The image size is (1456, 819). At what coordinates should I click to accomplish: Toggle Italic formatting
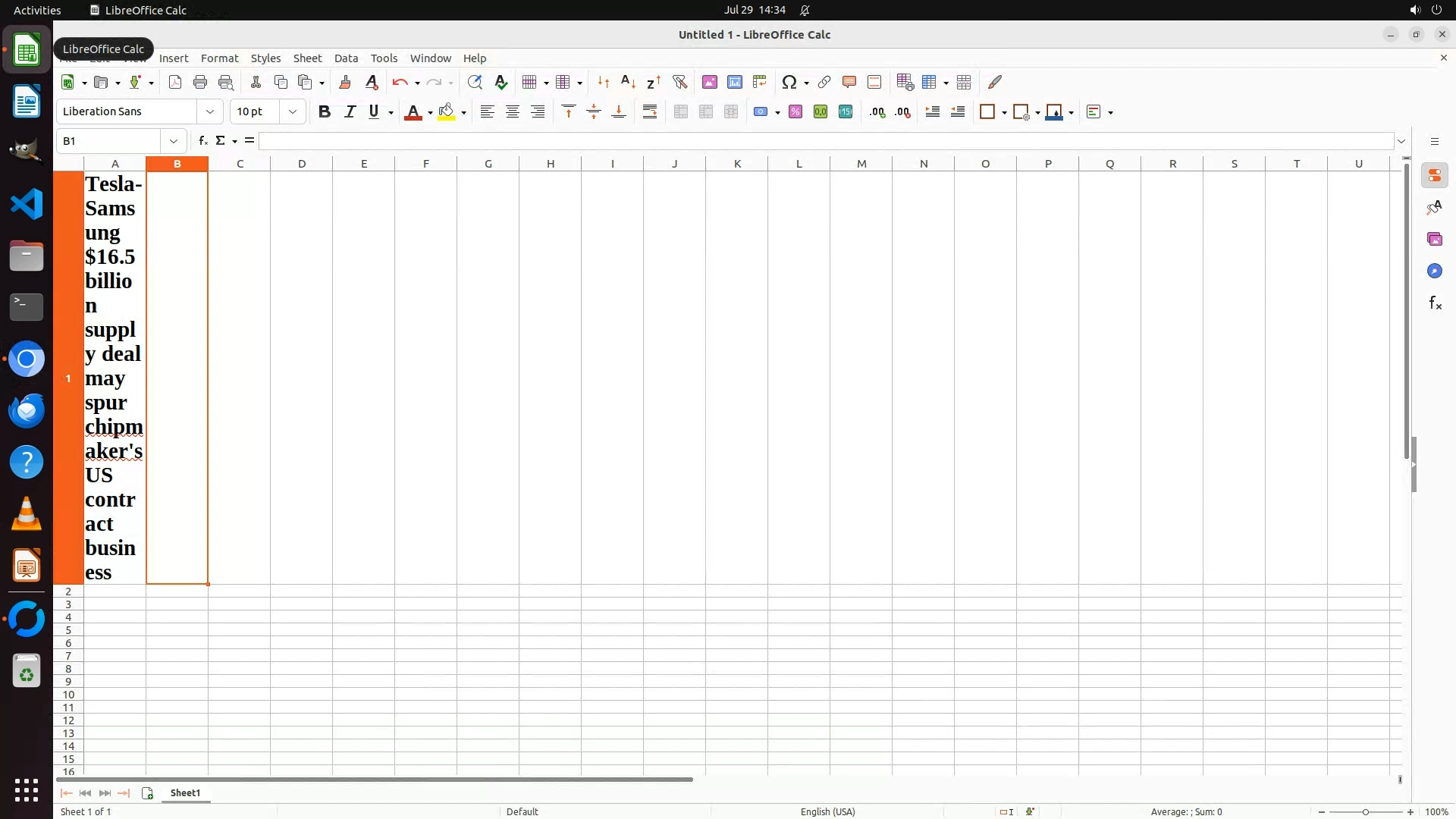(x=350, y=111)
